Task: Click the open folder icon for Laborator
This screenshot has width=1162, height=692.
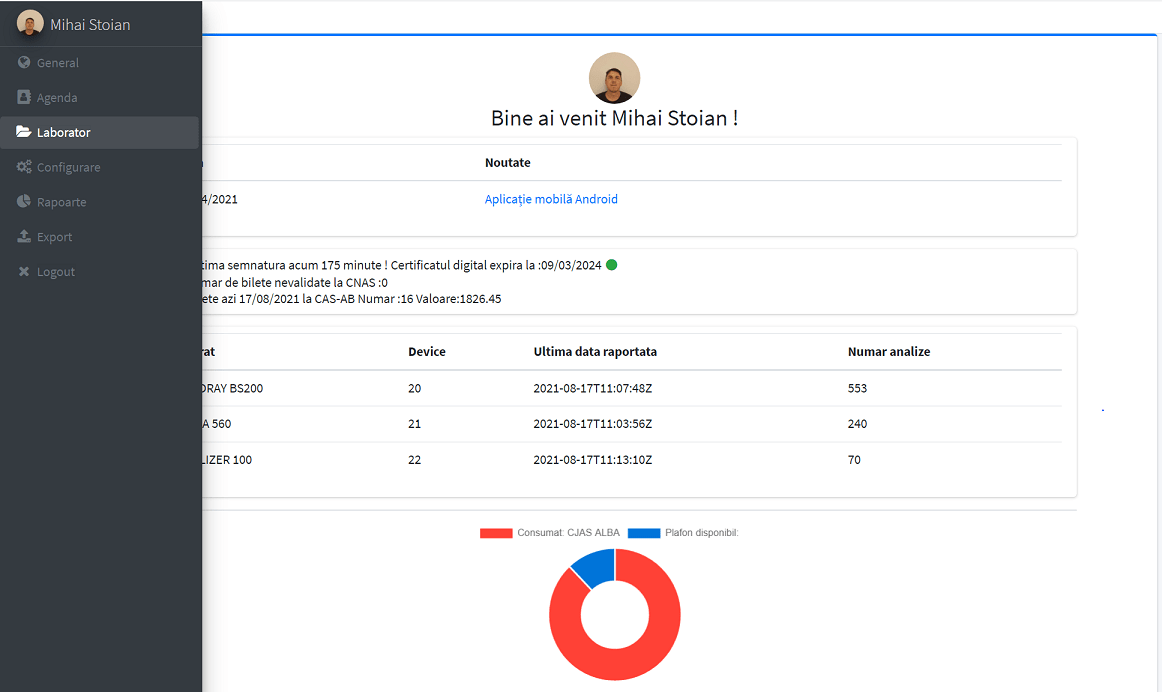Action: tap(24, 132)
